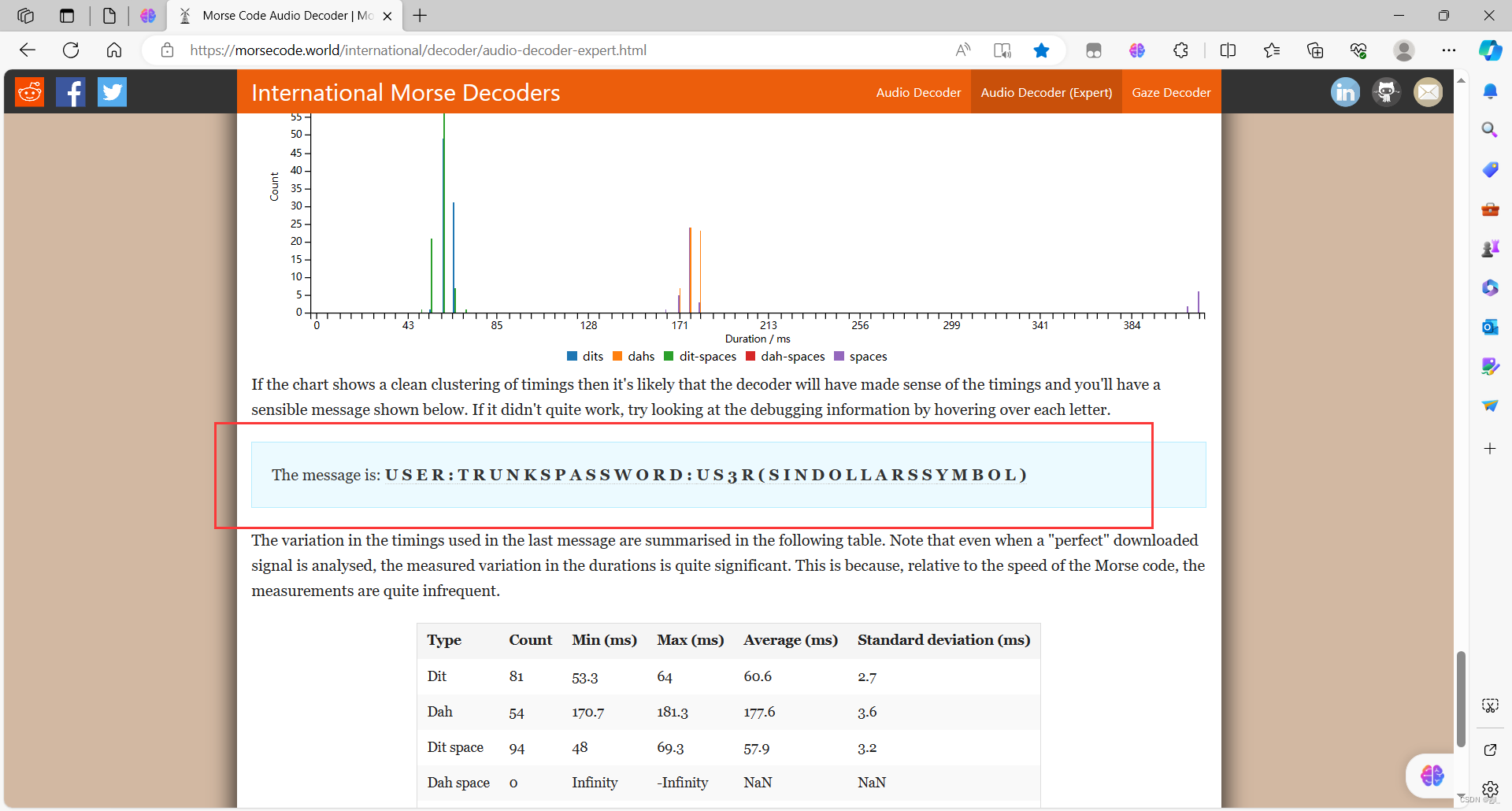
Task: Click the sidebar notifications bell icon
Action: pos(1490,91)
